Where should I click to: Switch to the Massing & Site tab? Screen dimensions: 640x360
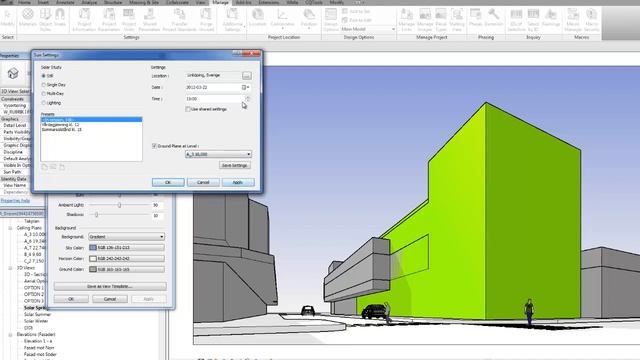click(x=144, y=2)
